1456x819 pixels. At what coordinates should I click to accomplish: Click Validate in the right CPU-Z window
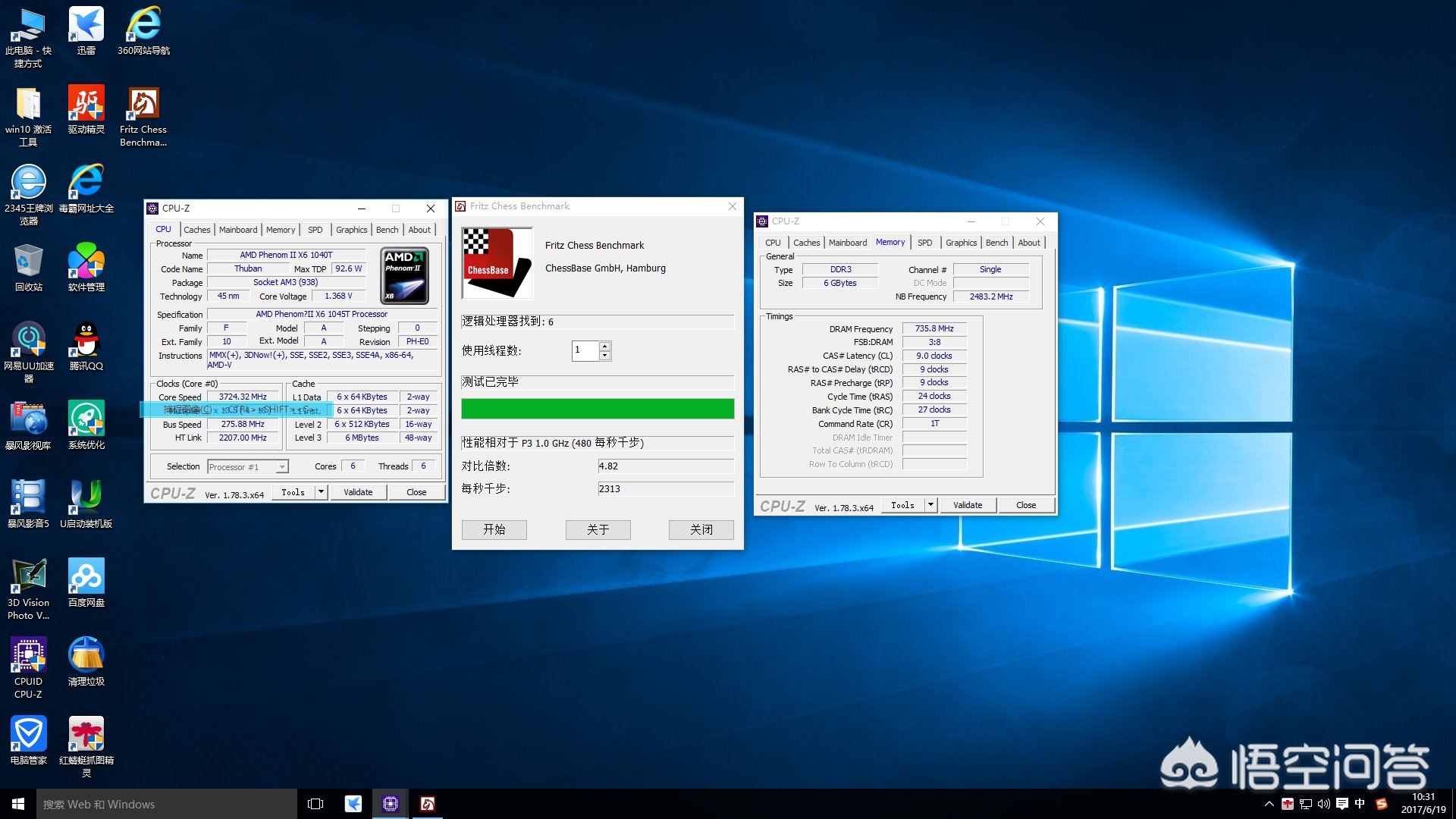pyautogui.click(x=968, y=505)
